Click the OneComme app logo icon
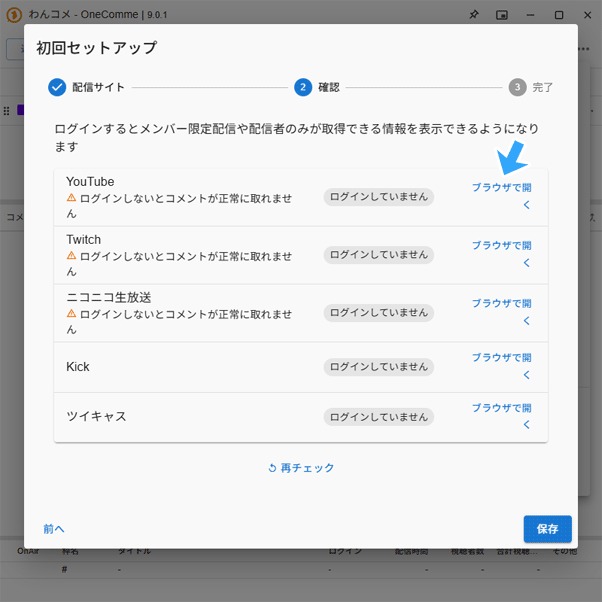602x602 pixels. coord(14,15)
